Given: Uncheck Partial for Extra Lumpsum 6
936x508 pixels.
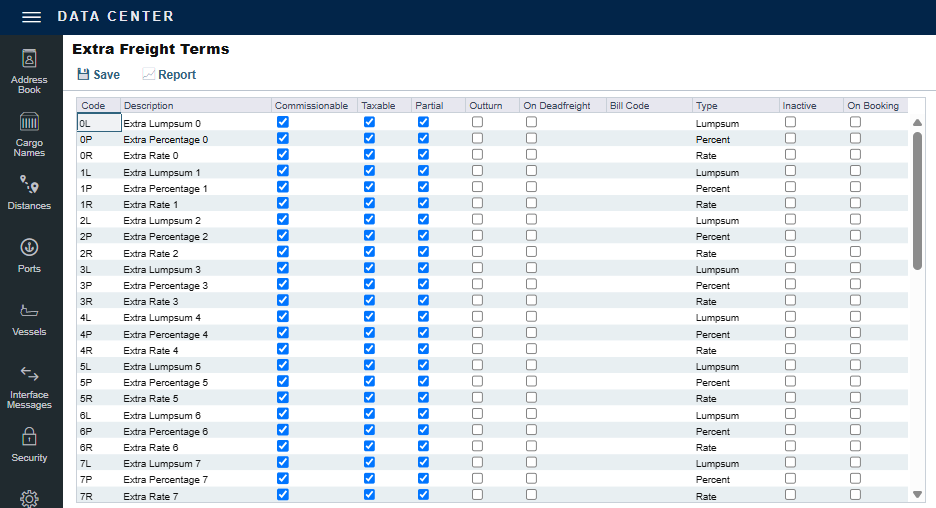Looking at the screenshot, I should [423, 414].
